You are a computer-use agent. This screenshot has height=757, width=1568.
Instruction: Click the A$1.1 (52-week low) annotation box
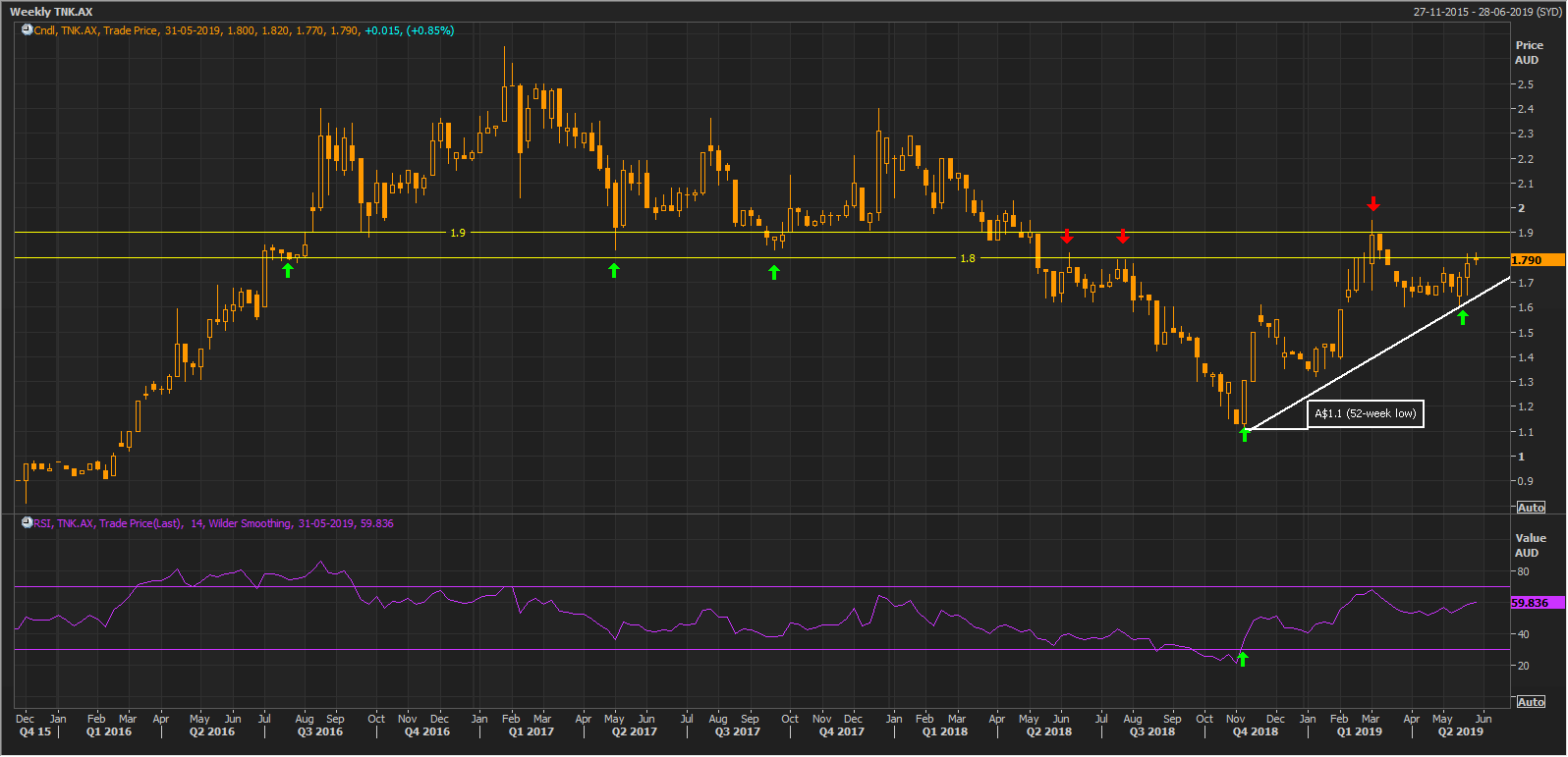[1366, 414]
